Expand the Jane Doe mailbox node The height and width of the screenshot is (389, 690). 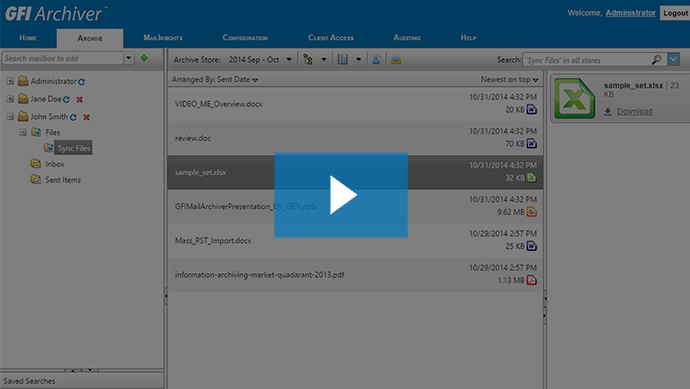point(10,99)
